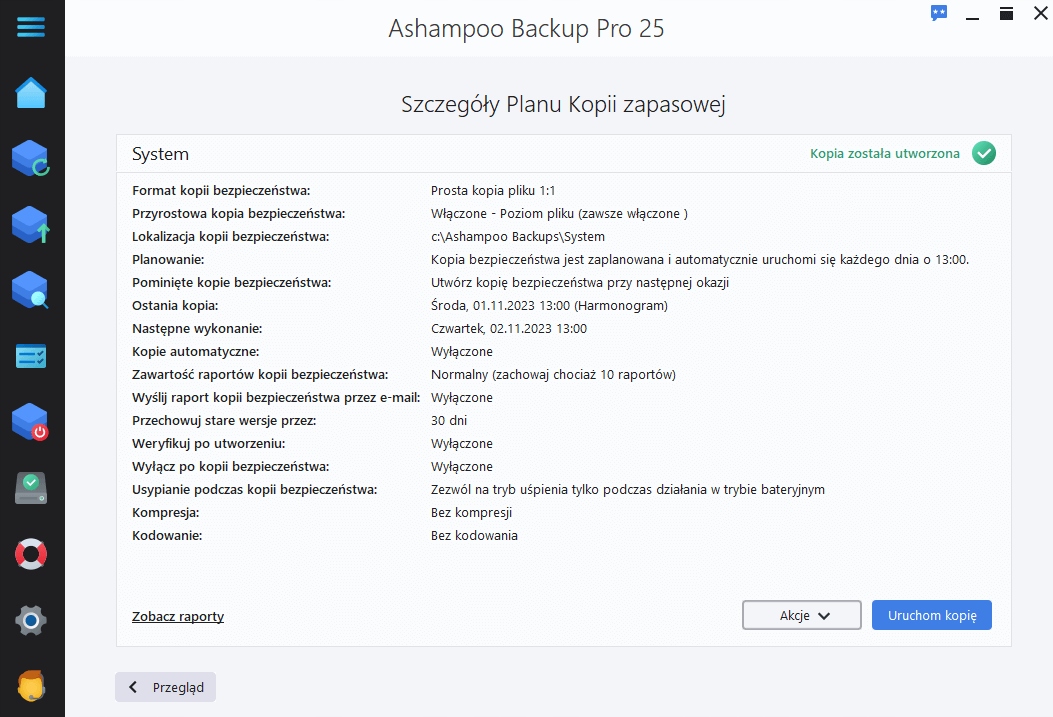Open the Zobacz raporty link
The image size is (1053, 717).
pos(178,616)
